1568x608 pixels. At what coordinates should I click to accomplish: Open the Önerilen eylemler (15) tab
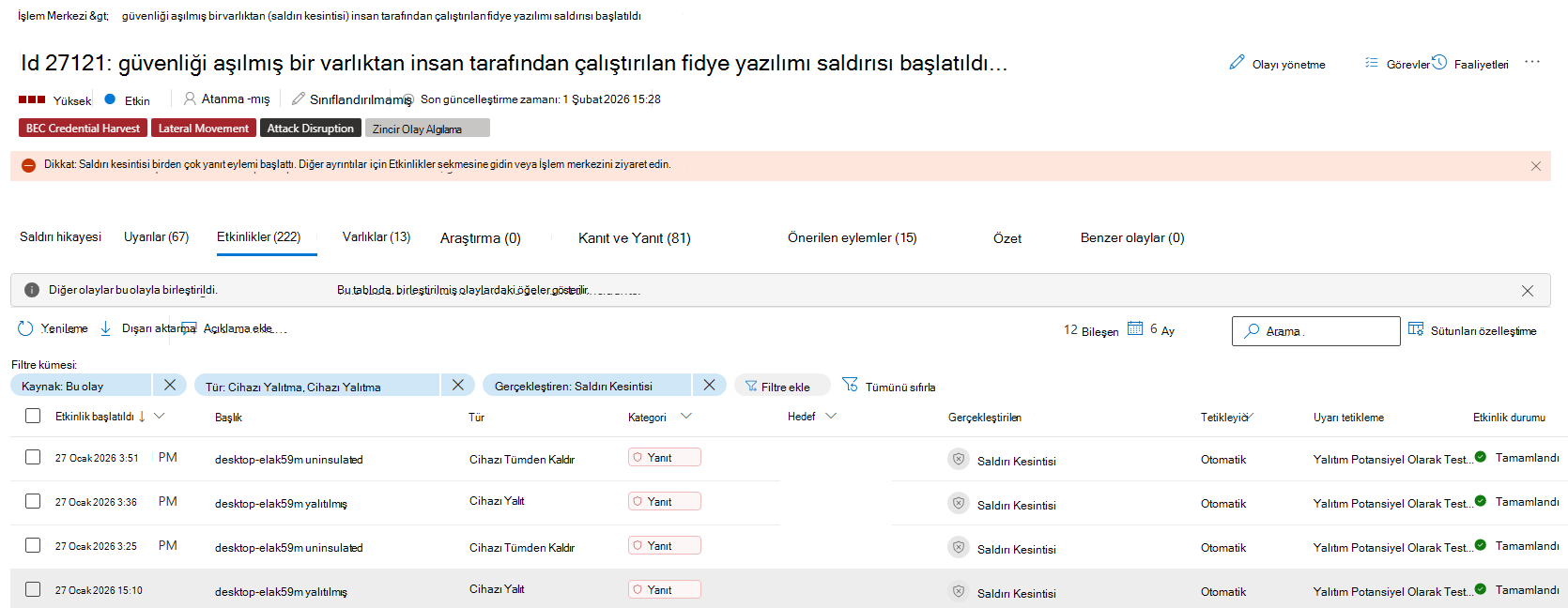(852, 237)
